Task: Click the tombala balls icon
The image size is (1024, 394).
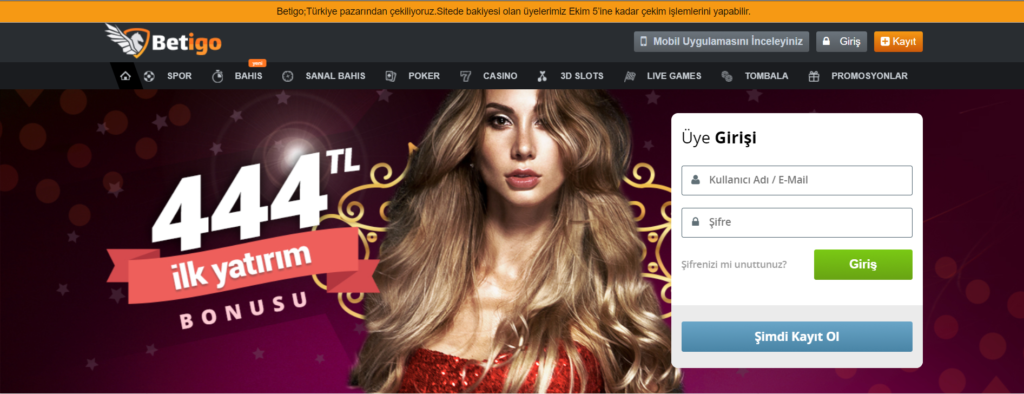Action: (x=727, y=76)
